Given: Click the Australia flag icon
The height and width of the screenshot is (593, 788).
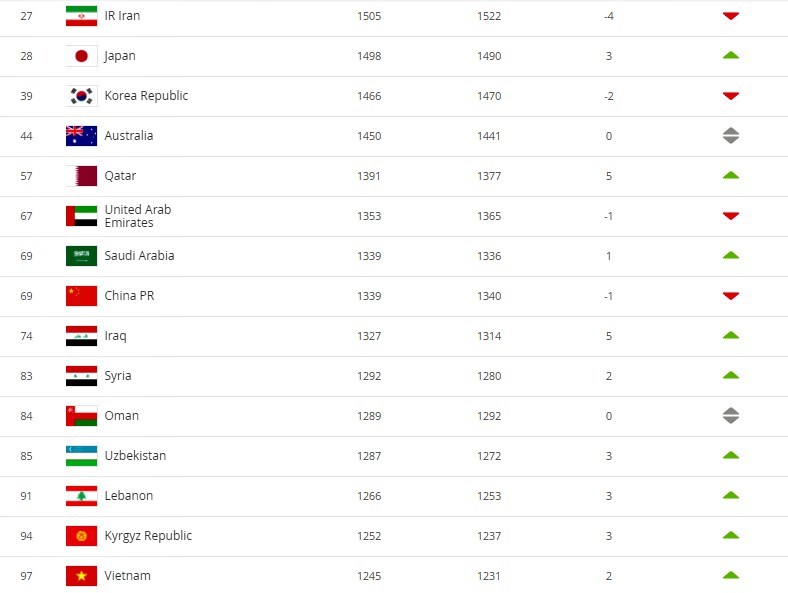Looking at the screenshot, I should pos(81,136).
